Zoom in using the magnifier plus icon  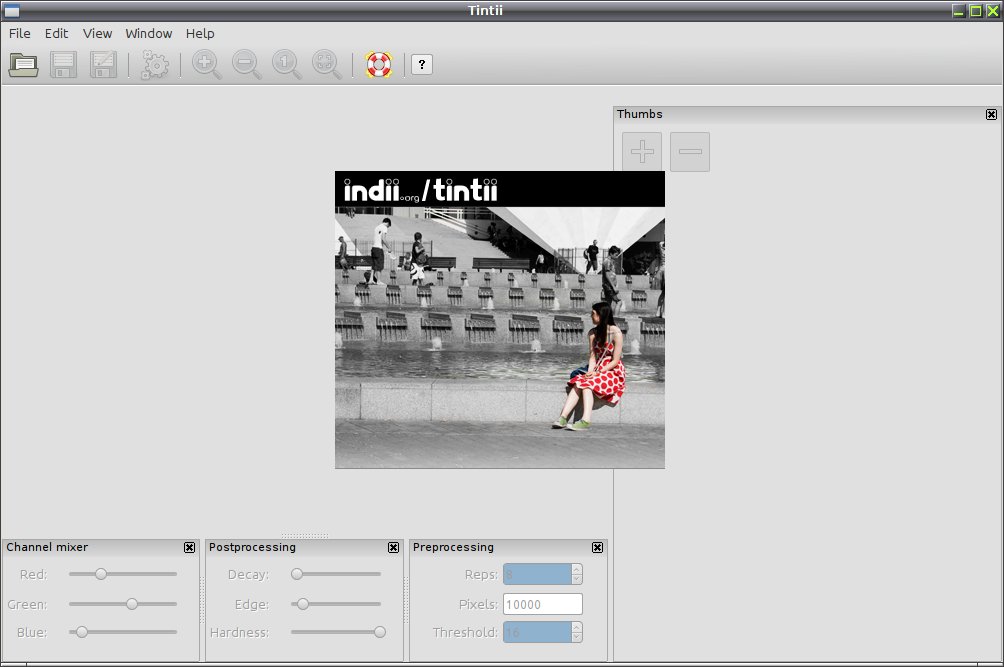click(x=206, y=65)
